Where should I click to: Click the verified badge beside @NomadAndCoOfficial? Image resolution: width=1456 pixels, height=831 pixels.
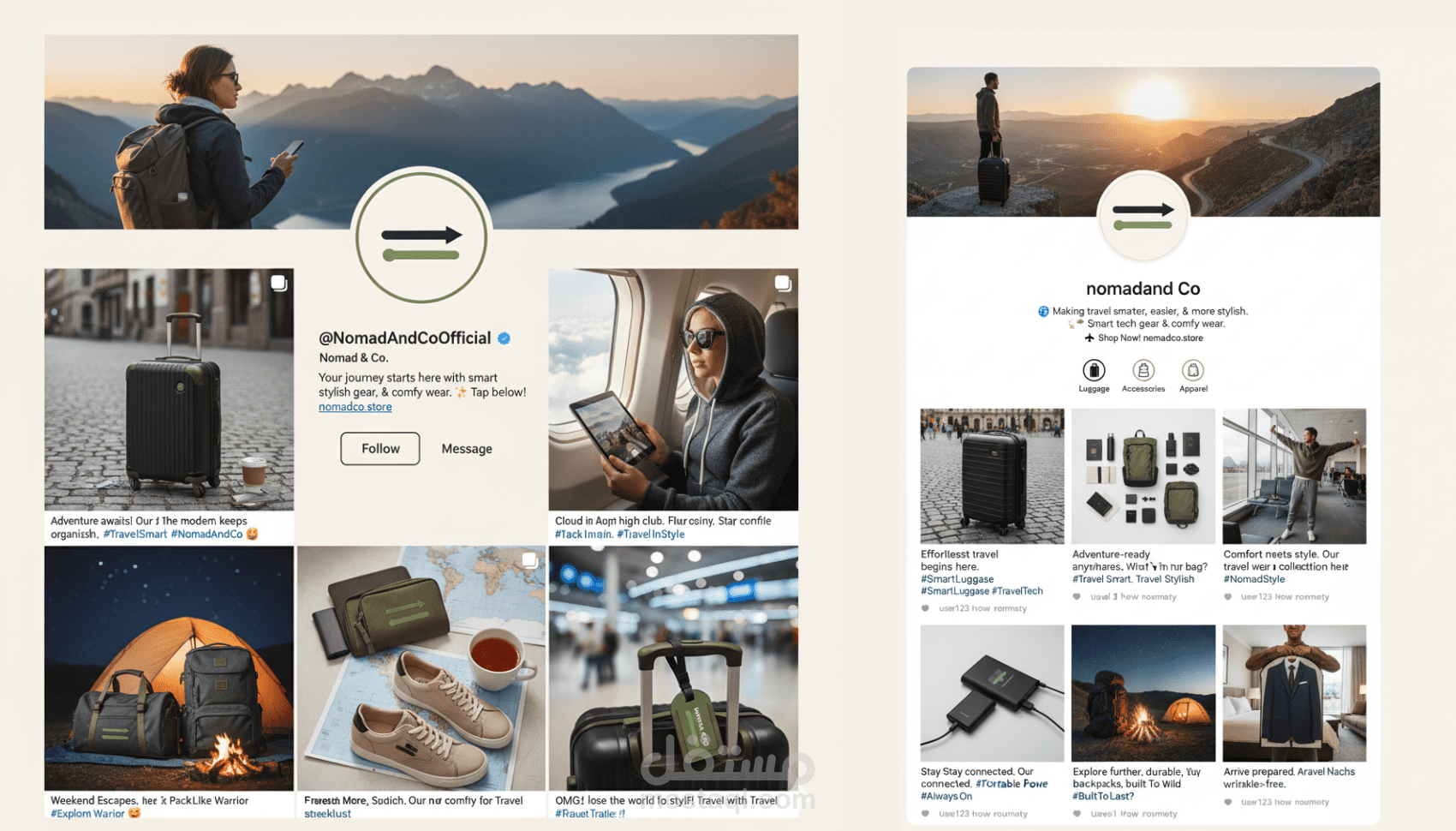(504, 338)
